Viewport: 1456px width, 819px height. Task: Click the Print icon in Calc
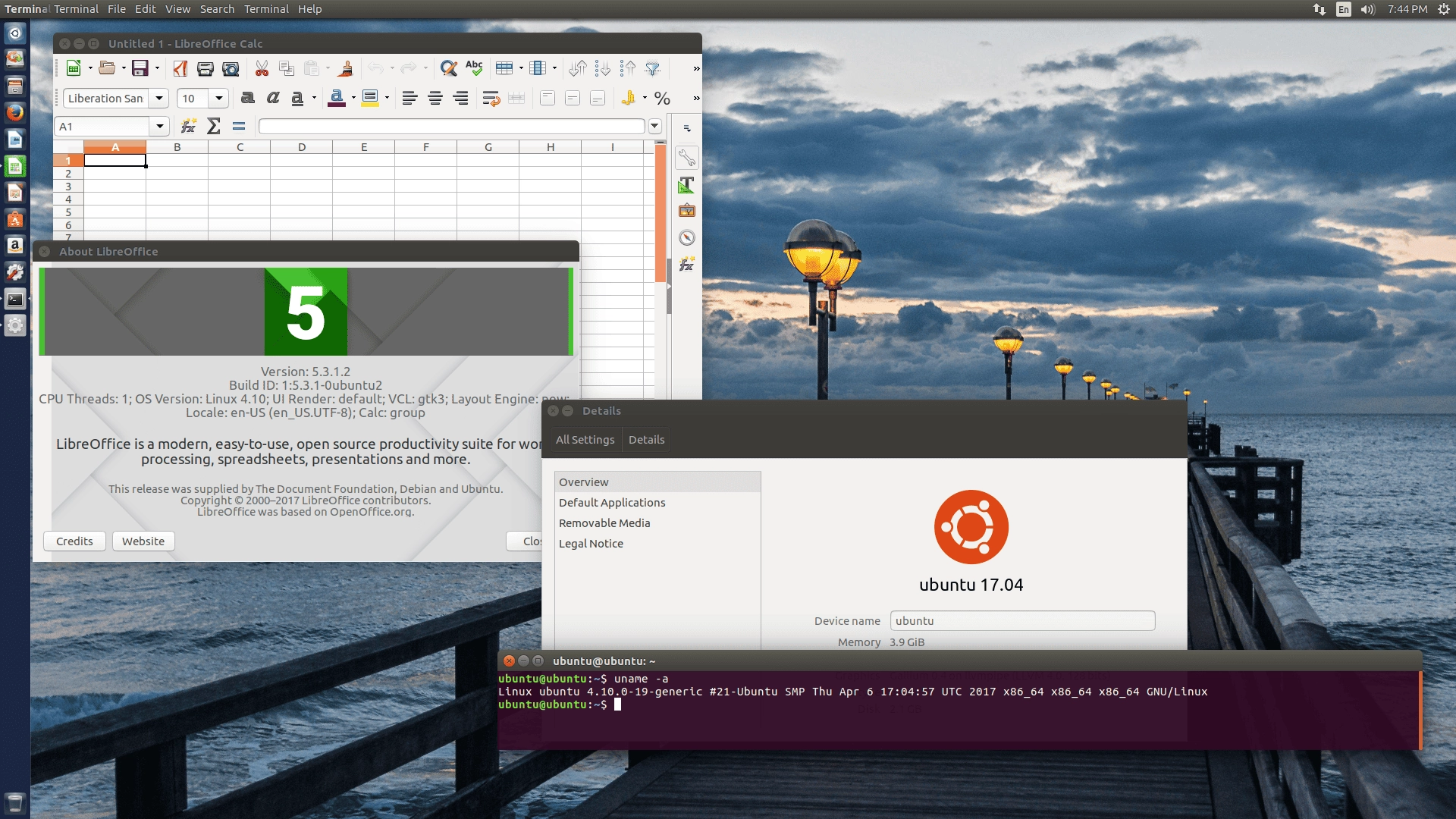tap(205, 68)
